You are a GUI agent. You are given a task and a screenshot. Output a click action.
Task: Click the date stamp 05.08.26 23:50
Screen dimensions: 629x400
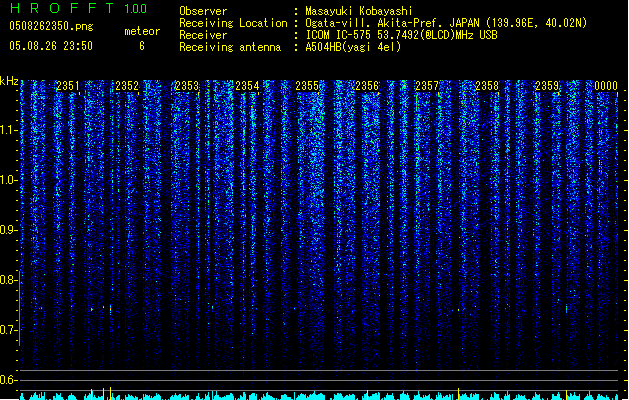coord(51,46)
